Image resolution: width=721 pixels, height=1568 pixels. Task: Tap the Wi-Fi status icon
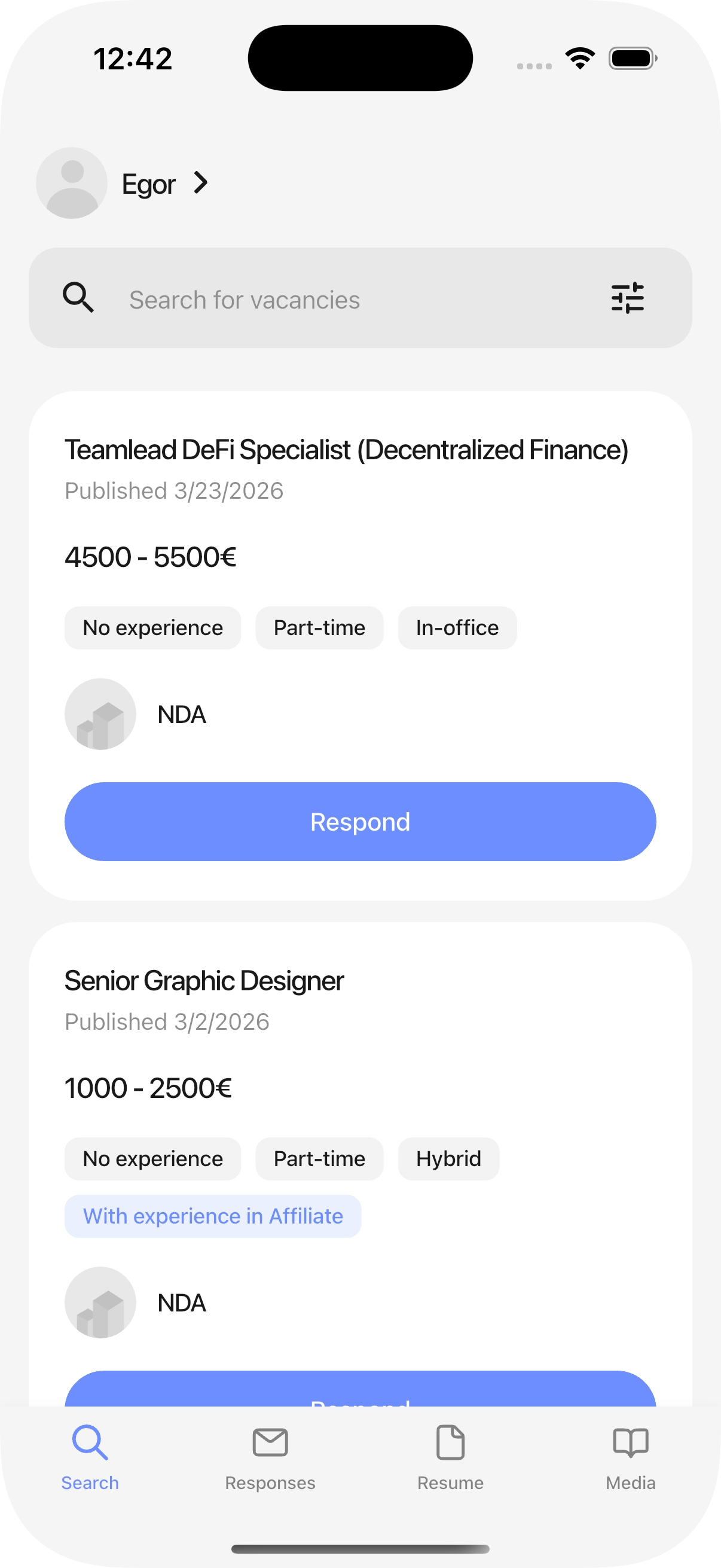[580, 59]
